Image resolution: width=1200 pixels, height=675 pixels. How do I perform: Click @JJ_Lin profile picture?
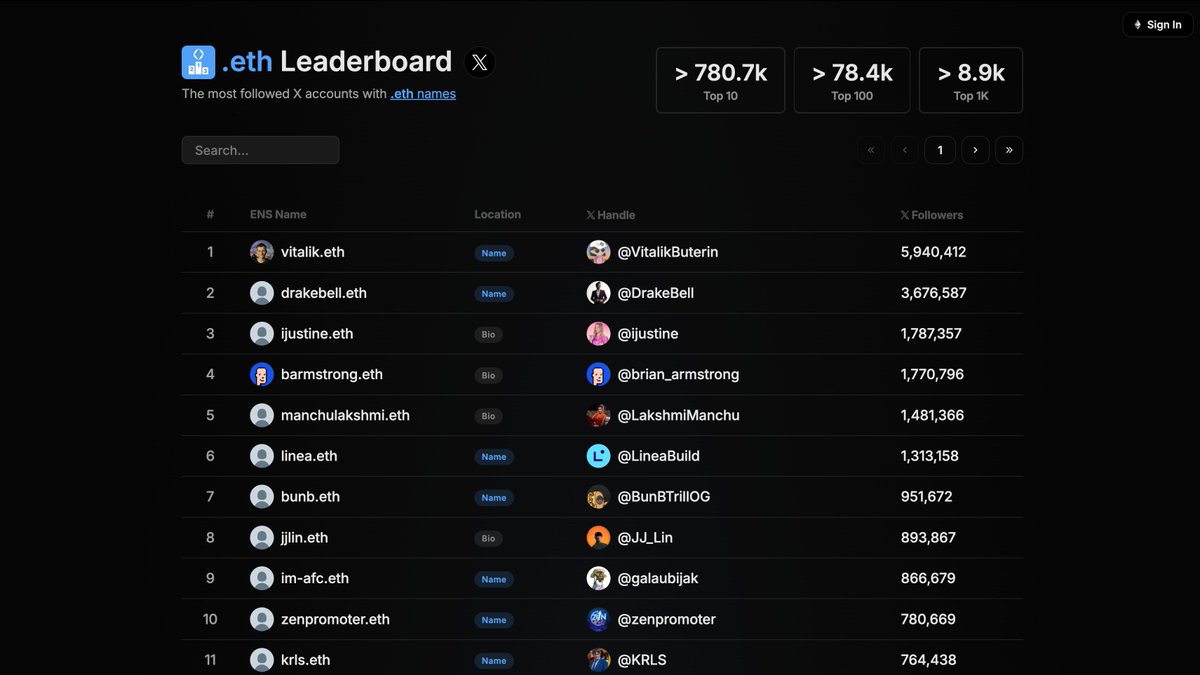[598, 538]
